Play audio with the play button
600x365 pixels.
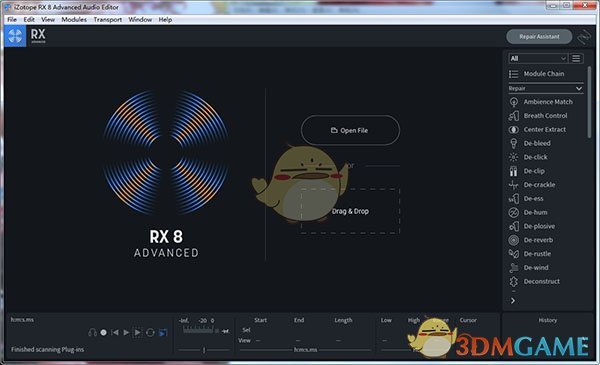coord(126,332)
